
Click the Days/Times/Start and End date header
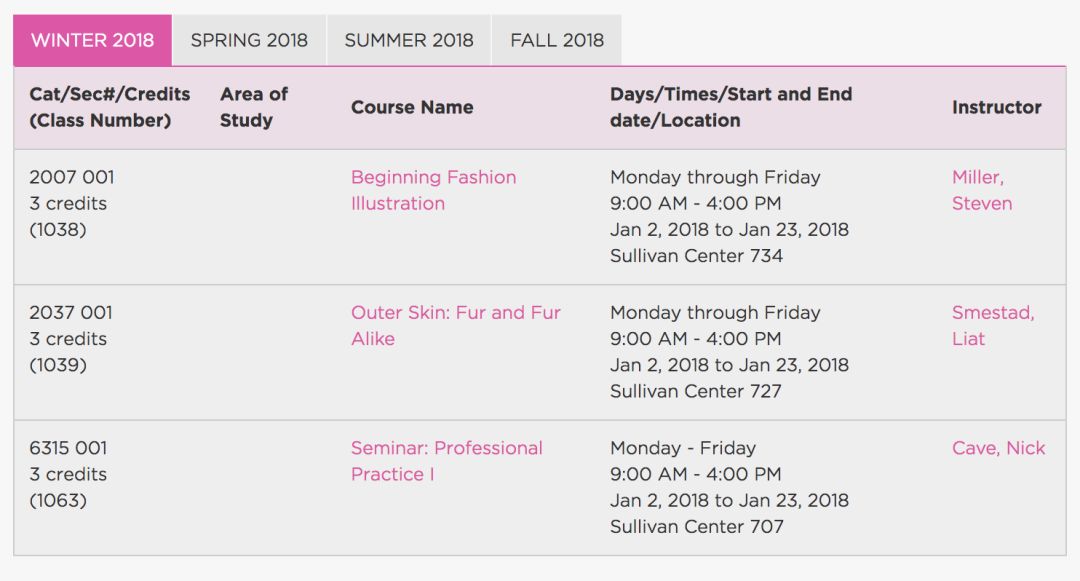tap(731, 107)
